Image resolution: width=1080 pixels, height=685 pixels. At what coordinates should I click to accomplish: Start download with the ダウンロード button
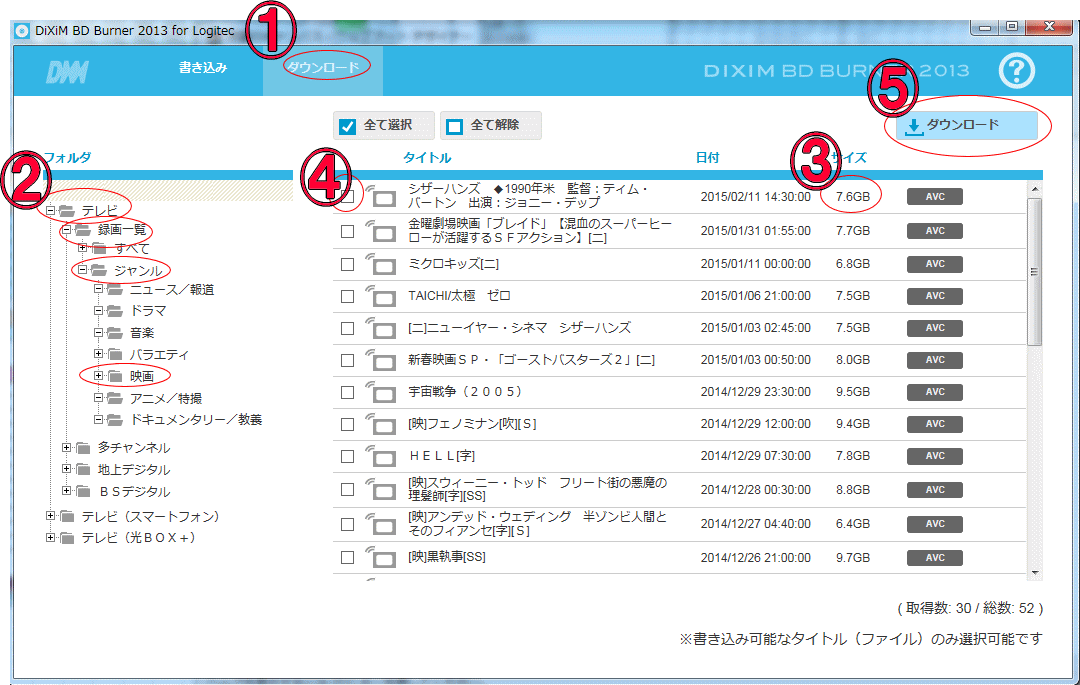tap(966, 125)
